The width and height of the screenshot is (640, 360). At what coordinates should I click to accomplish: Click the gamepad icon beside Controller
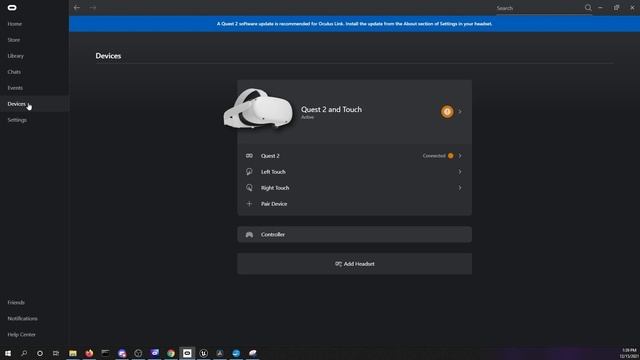(249, 235)
